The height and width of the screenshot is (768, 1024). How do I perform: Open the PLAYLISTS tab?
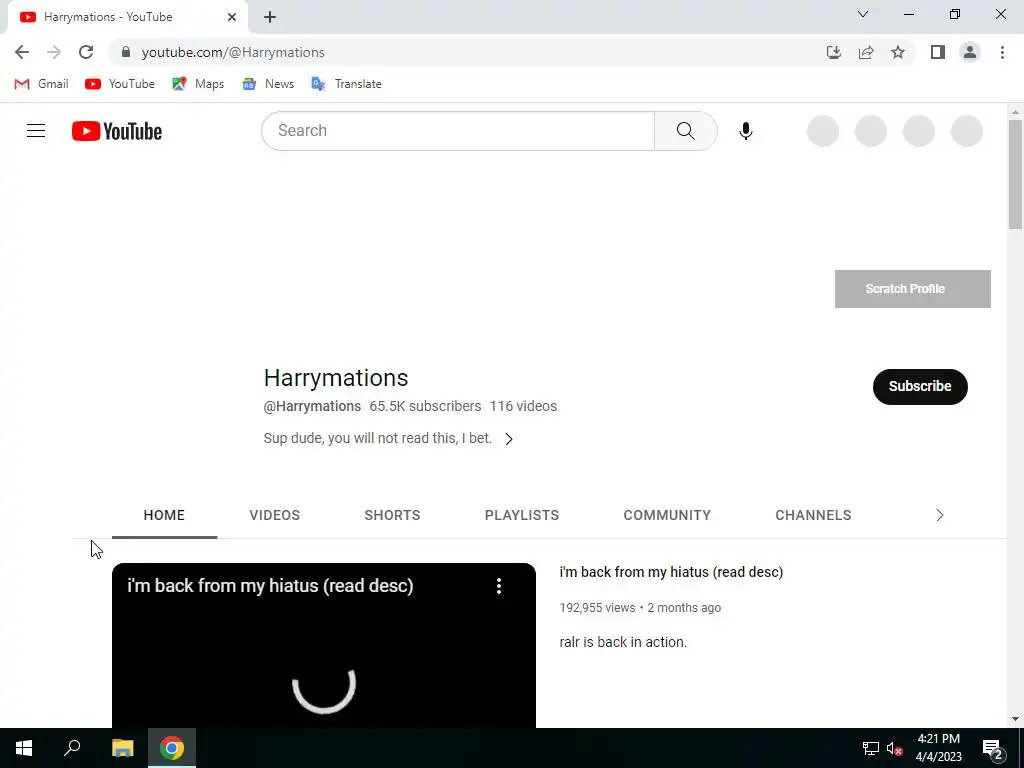[x=522, y=515]
